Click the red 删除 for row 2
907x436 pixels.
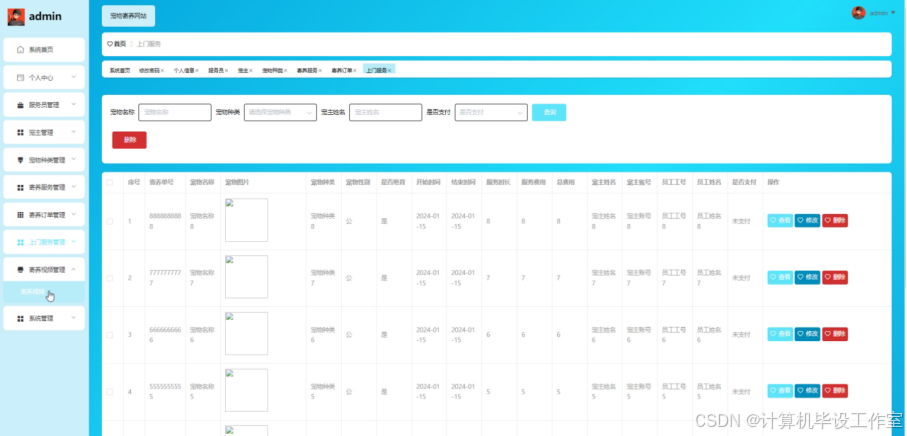[x=835, y=277]
